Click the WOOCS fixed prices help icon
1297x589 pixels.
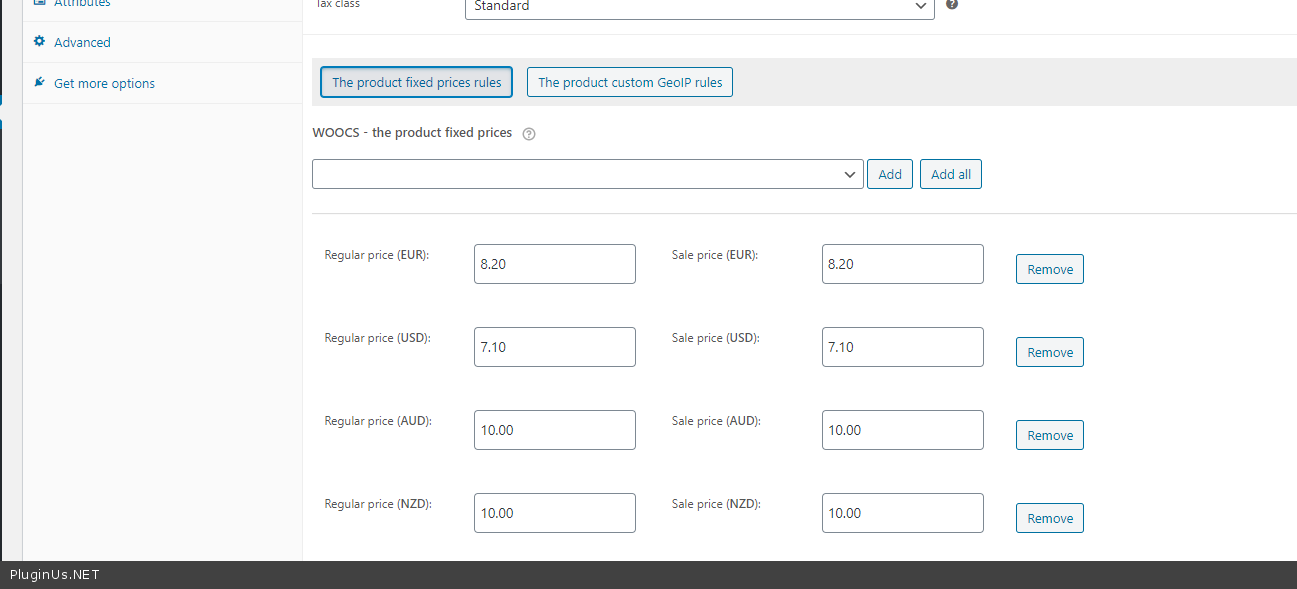point(529,134)
